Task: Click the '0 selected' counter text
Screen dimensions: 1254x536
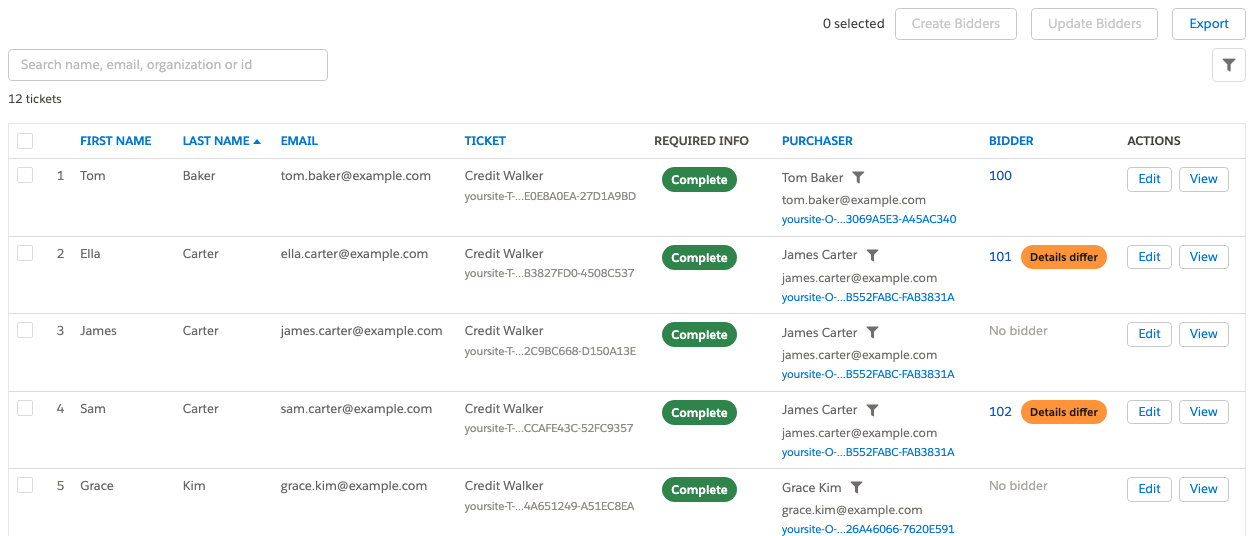Action: pyautogui.click(x=853, y=24)
